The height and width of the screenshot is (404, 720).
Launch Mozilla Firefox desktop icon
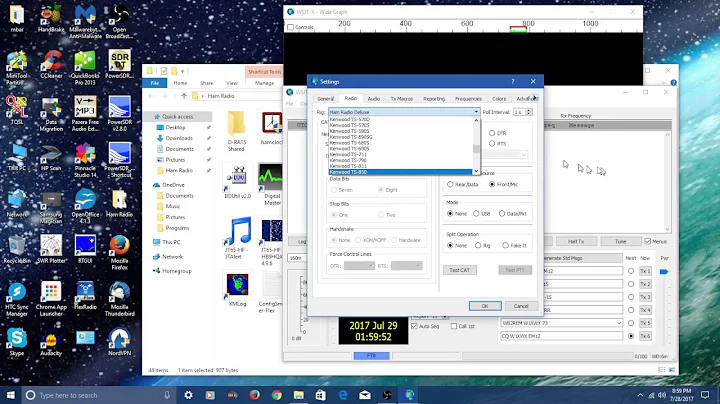(x=119, y=252)
